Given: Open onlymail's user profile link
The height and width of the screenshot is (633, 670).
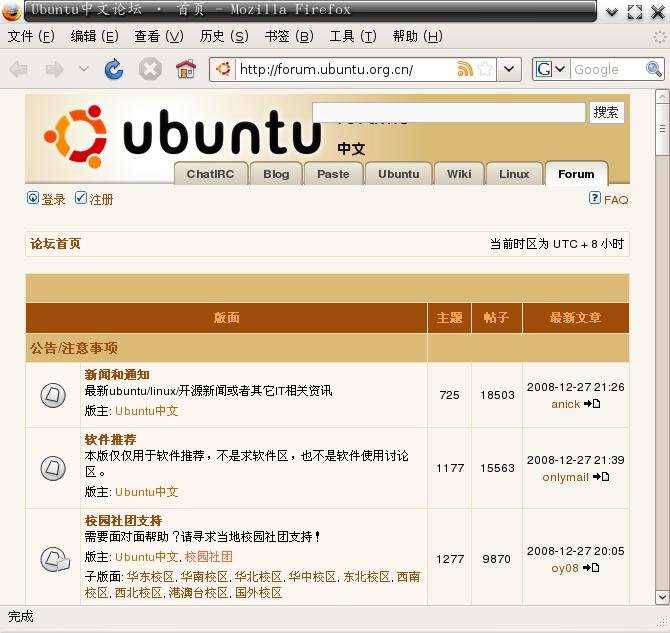Looking at the screenshot, I should coord(565,477).
